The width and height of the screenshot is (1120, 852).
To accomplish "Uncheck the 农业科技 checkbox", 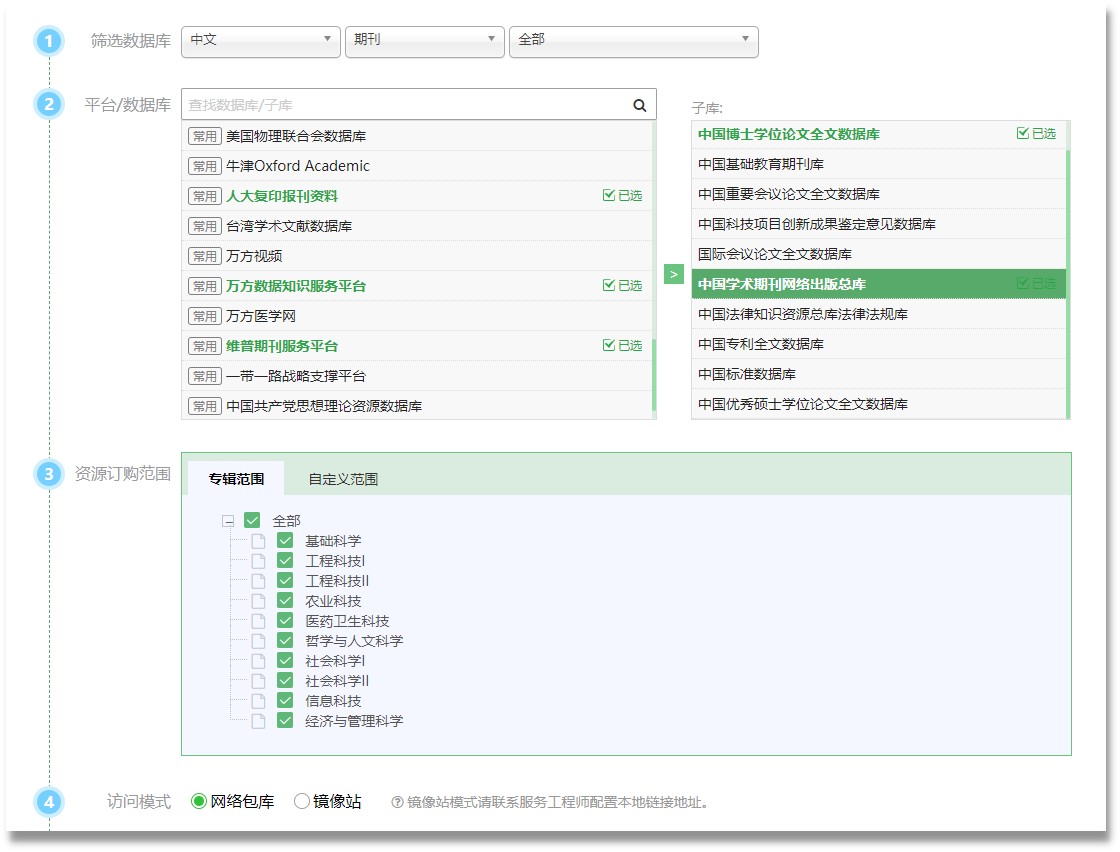I will 285,600.
